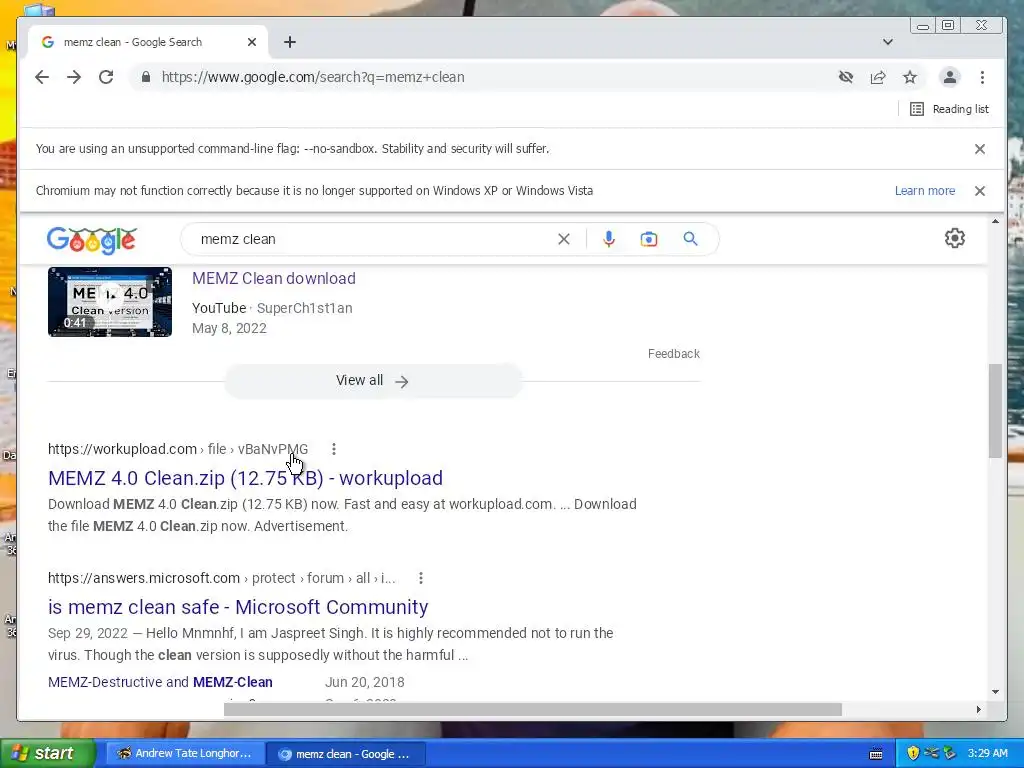Dismiss the Windows XP unsupported warning bar
Screen dimensions: 1024x768
(980, 191)
